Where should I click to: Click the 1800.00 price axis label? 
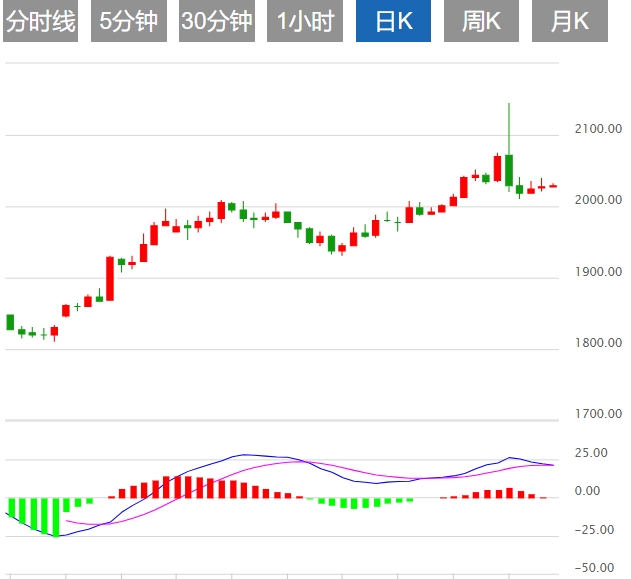click(598, 343)
